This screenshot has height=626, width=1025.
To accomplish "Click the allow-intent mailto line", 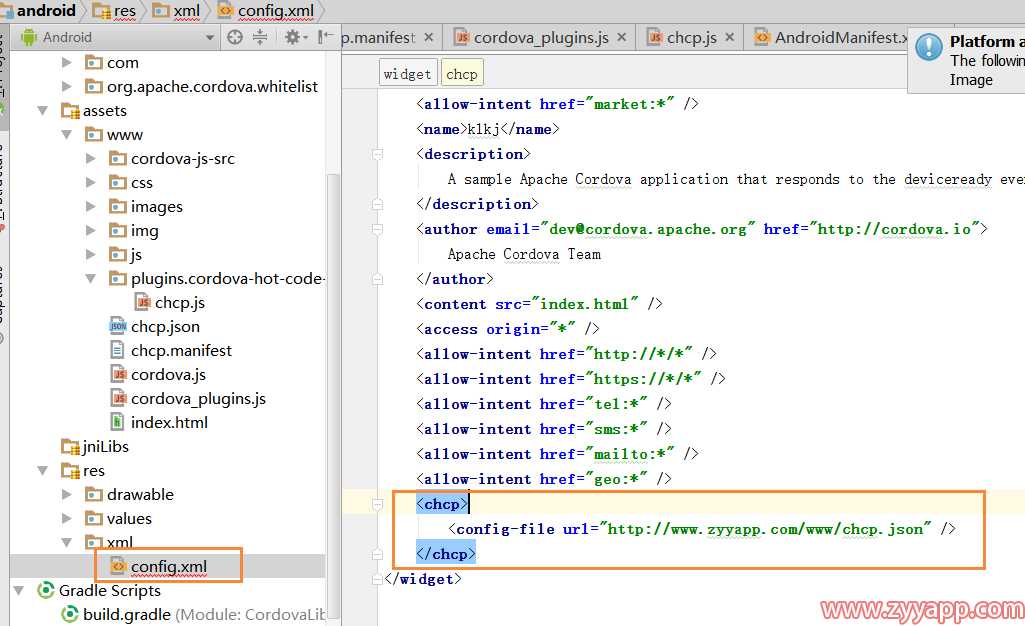I will (x=558, y=454).
